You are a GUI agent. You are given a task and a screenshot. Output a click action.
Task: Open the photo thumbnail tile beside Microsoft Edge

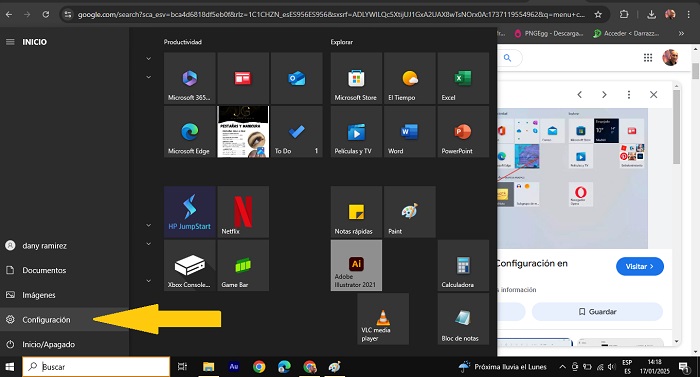(x=243, y=132)
